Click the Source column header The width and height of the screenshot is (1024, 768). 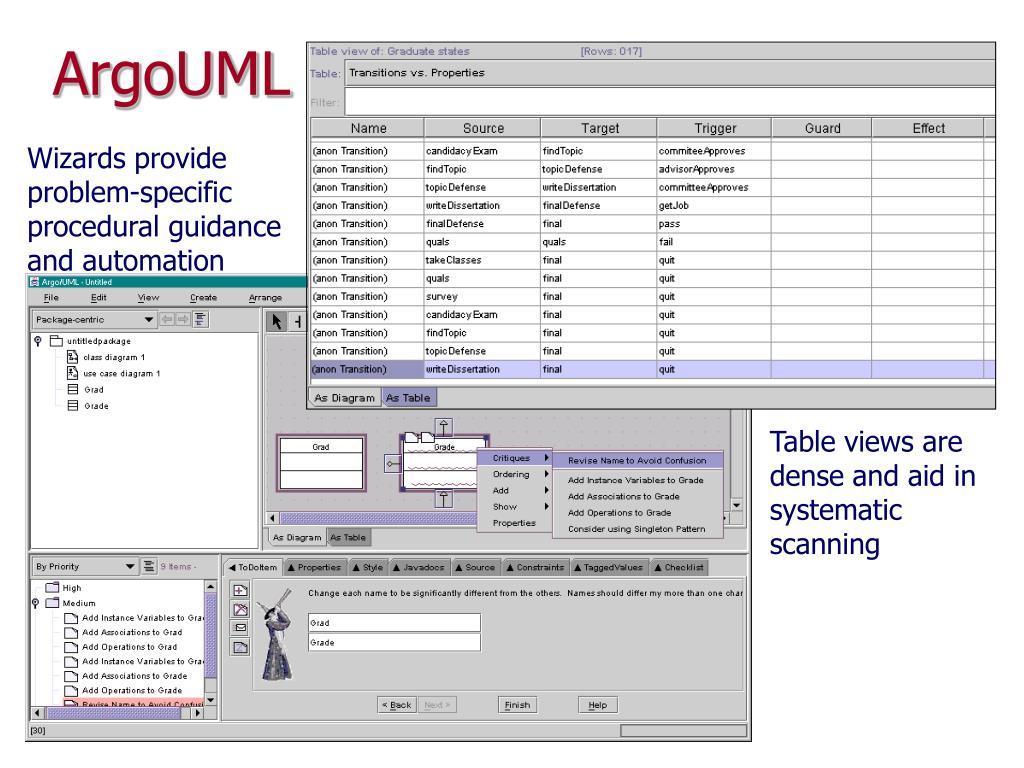(x=483, y=128)
